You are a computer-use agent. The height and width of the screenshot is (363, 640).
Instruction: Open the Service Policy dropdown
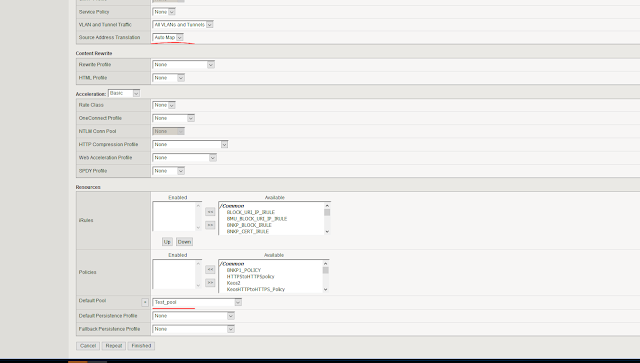pyautogui.click(x=164, y=12)
